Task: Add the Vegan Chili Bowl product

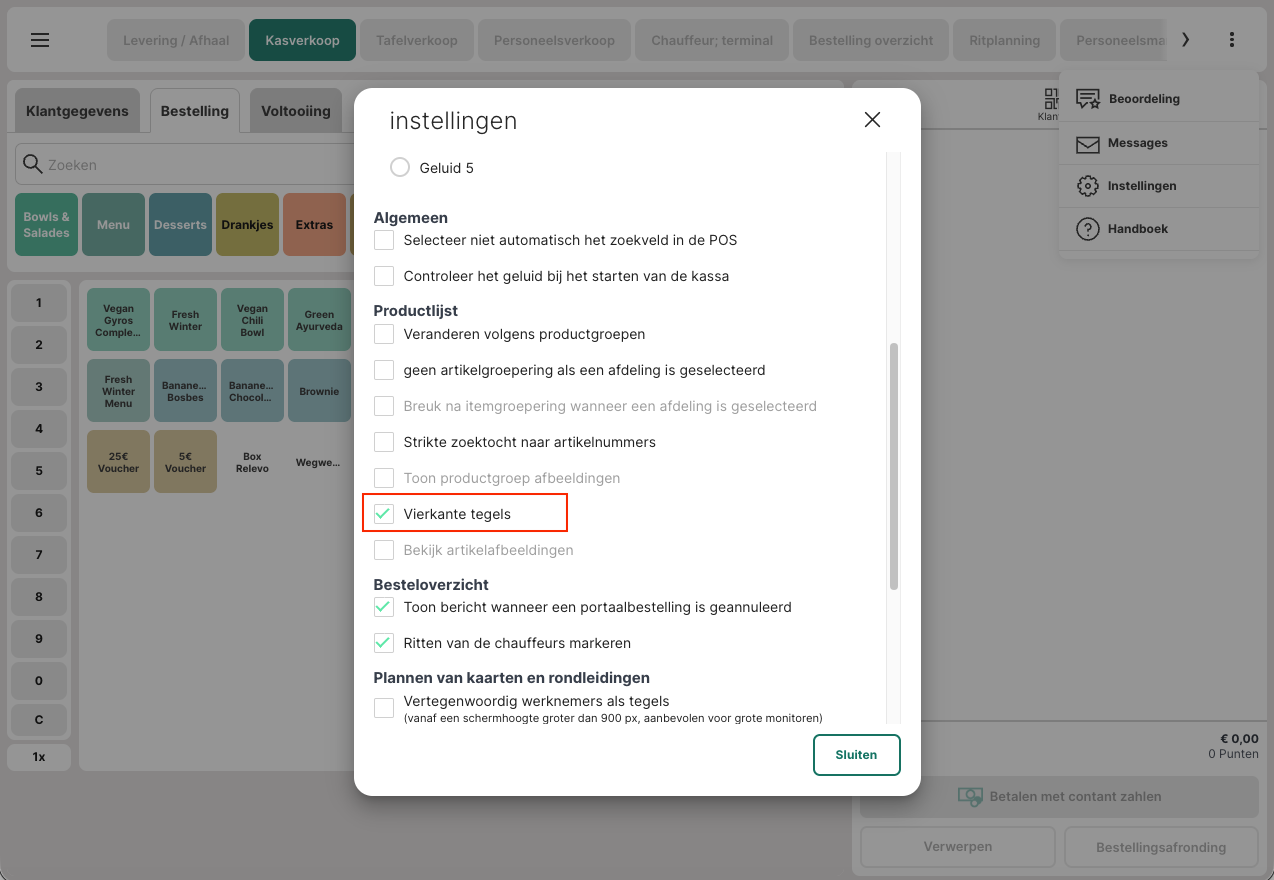Action: (252, 321)
